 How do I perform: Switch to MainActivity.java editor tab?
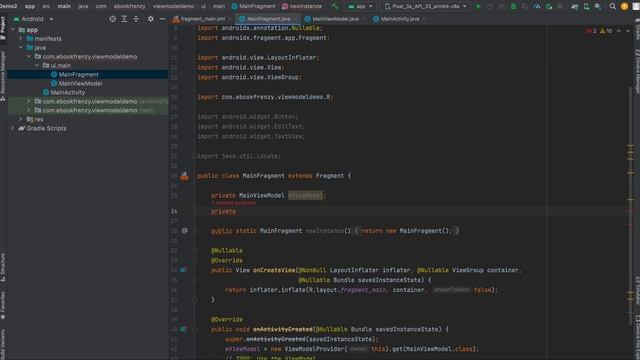coord(399,19)
